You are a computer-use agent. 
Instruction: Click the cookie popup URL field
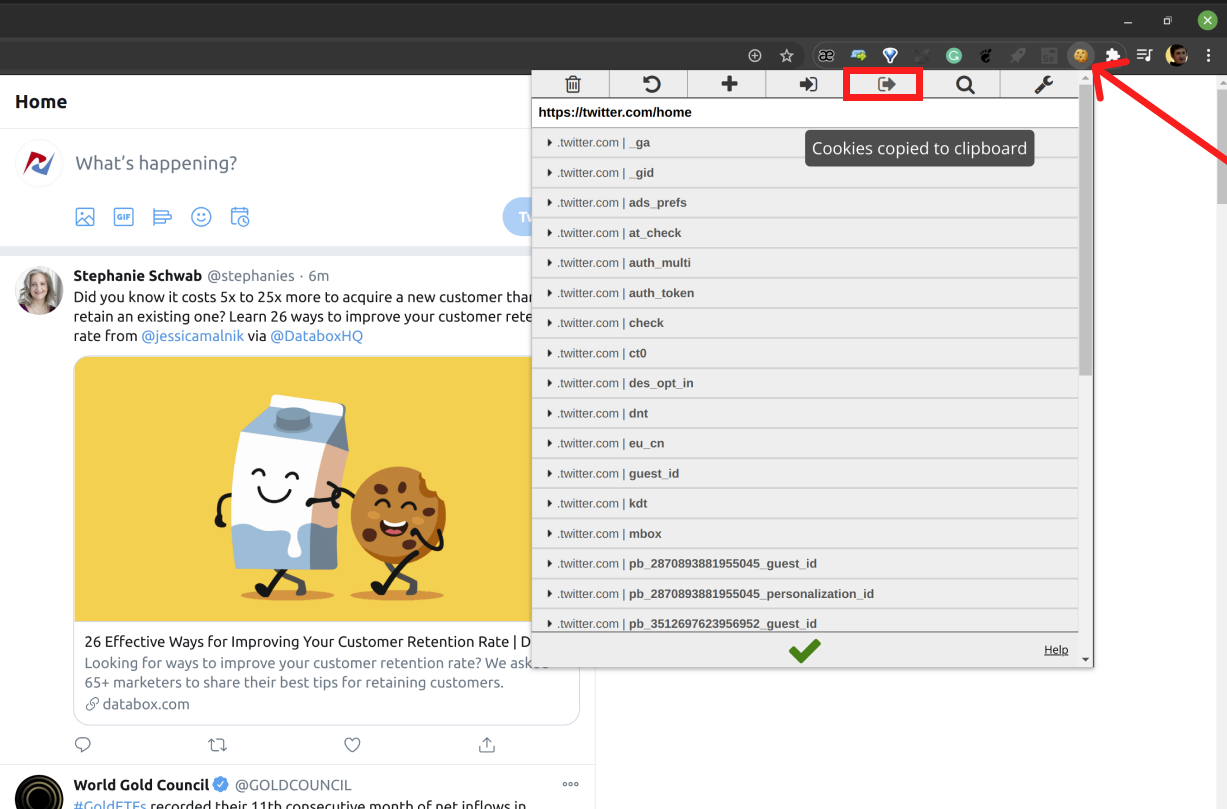(x=806, y=113)
